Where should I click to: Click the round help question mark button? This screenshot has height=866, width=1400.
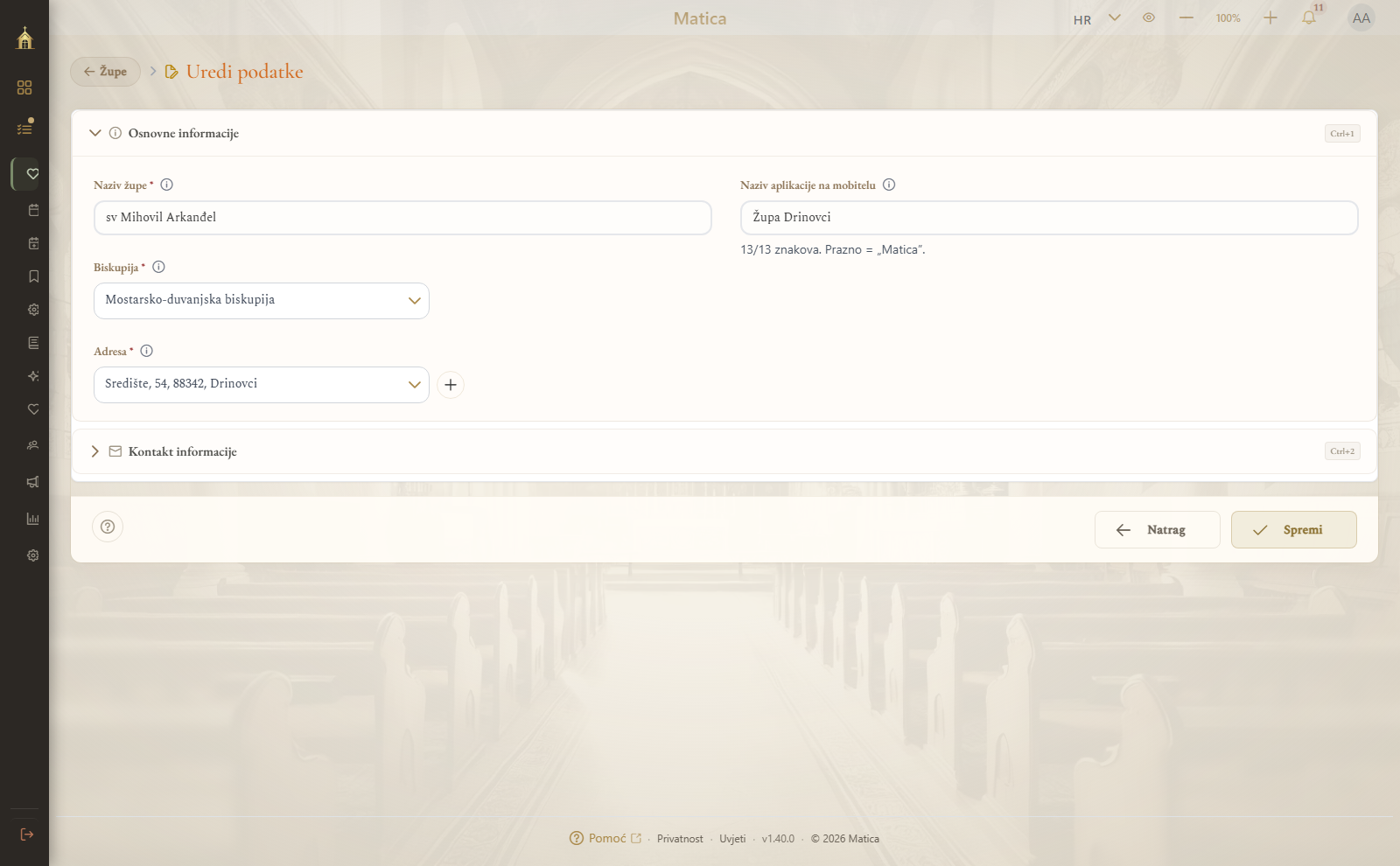click(x=108, y=527)
